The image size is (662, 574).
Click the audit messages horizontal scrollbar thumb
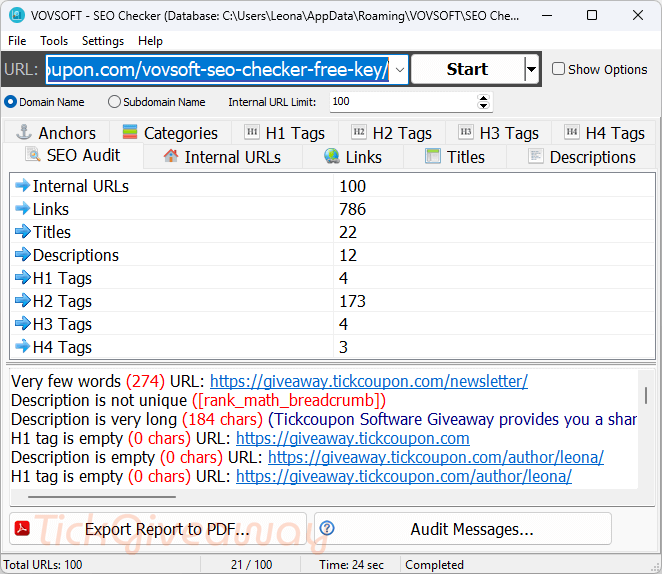click(x=102, y=497)
